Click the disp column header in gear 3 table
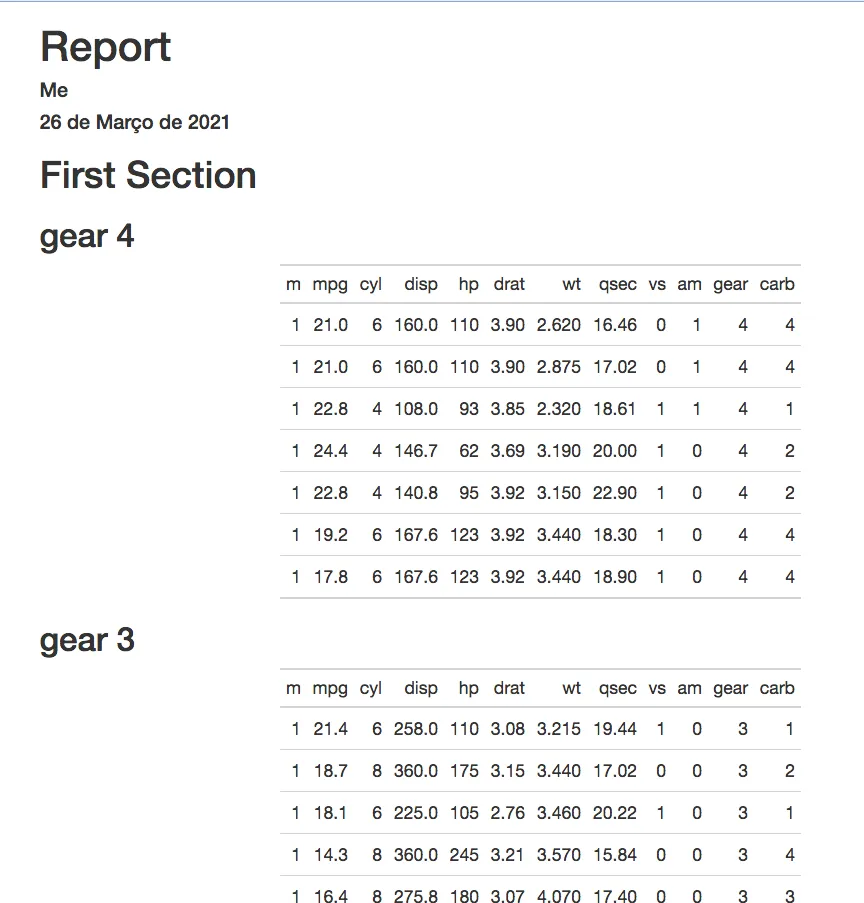Image resolution: width=864 pixels, height=903 pixels. 420,688
